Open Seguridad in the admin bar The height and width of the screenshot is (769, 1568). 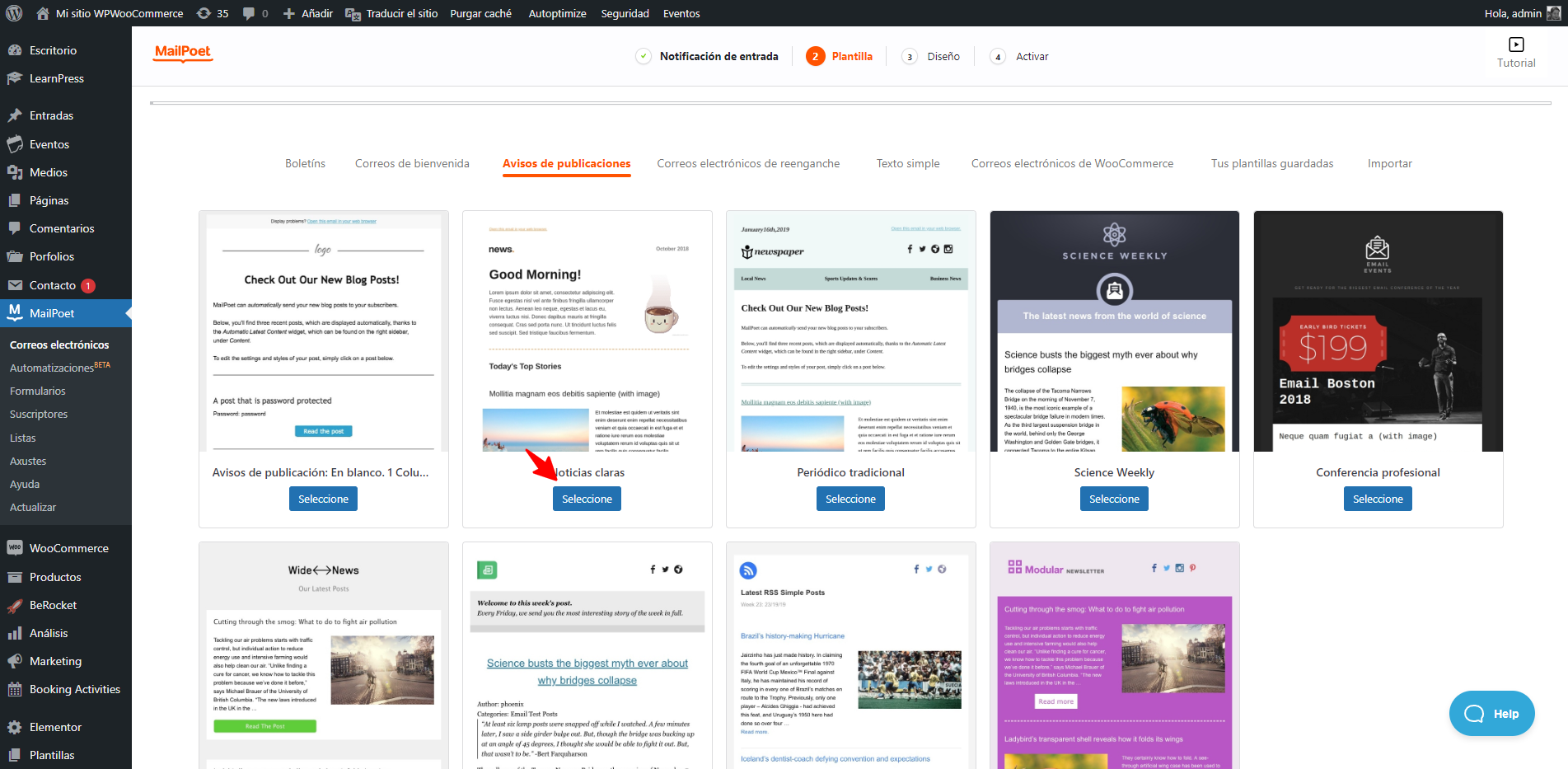coord(625,13)
